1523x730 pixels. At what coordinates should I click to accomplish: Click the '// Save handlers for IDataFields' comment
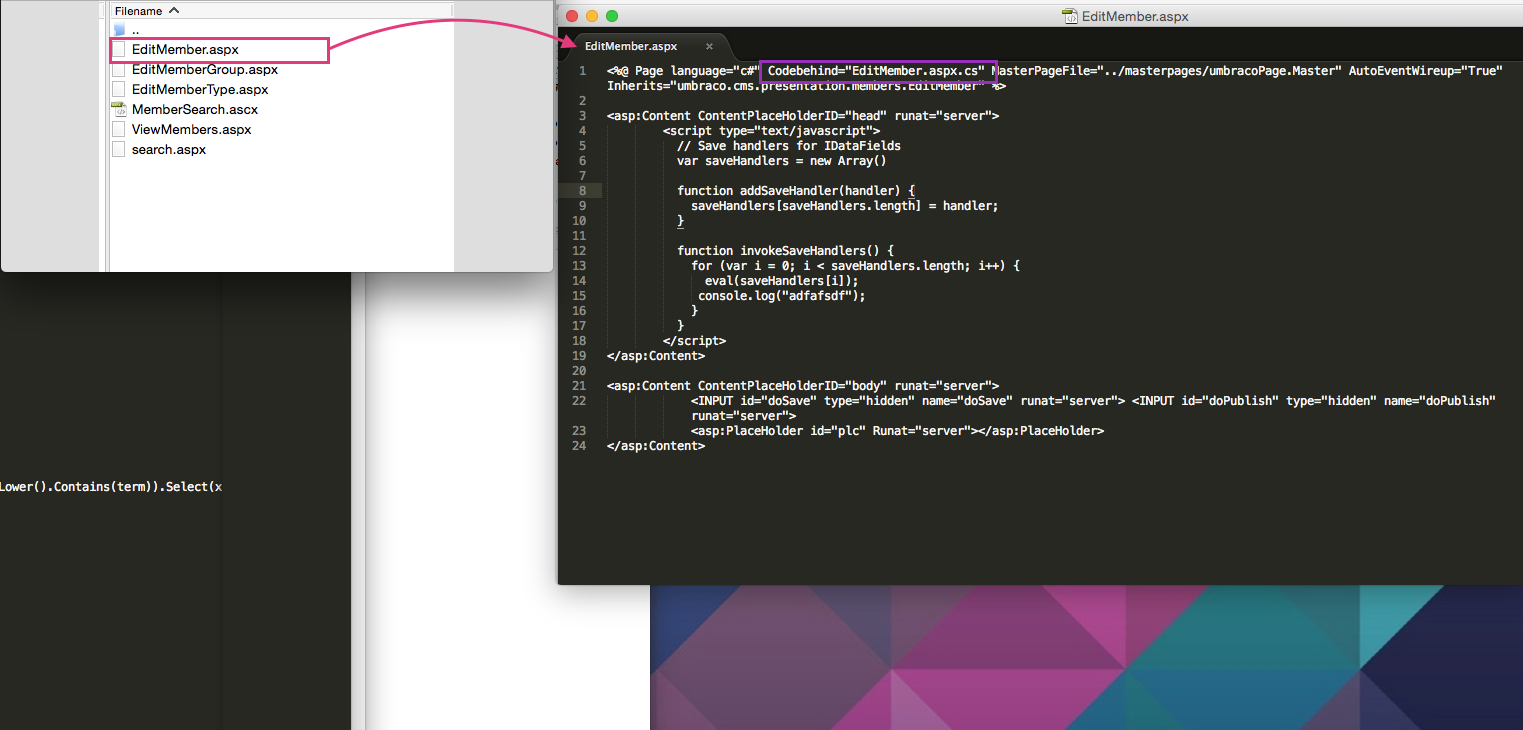point(789,146)
